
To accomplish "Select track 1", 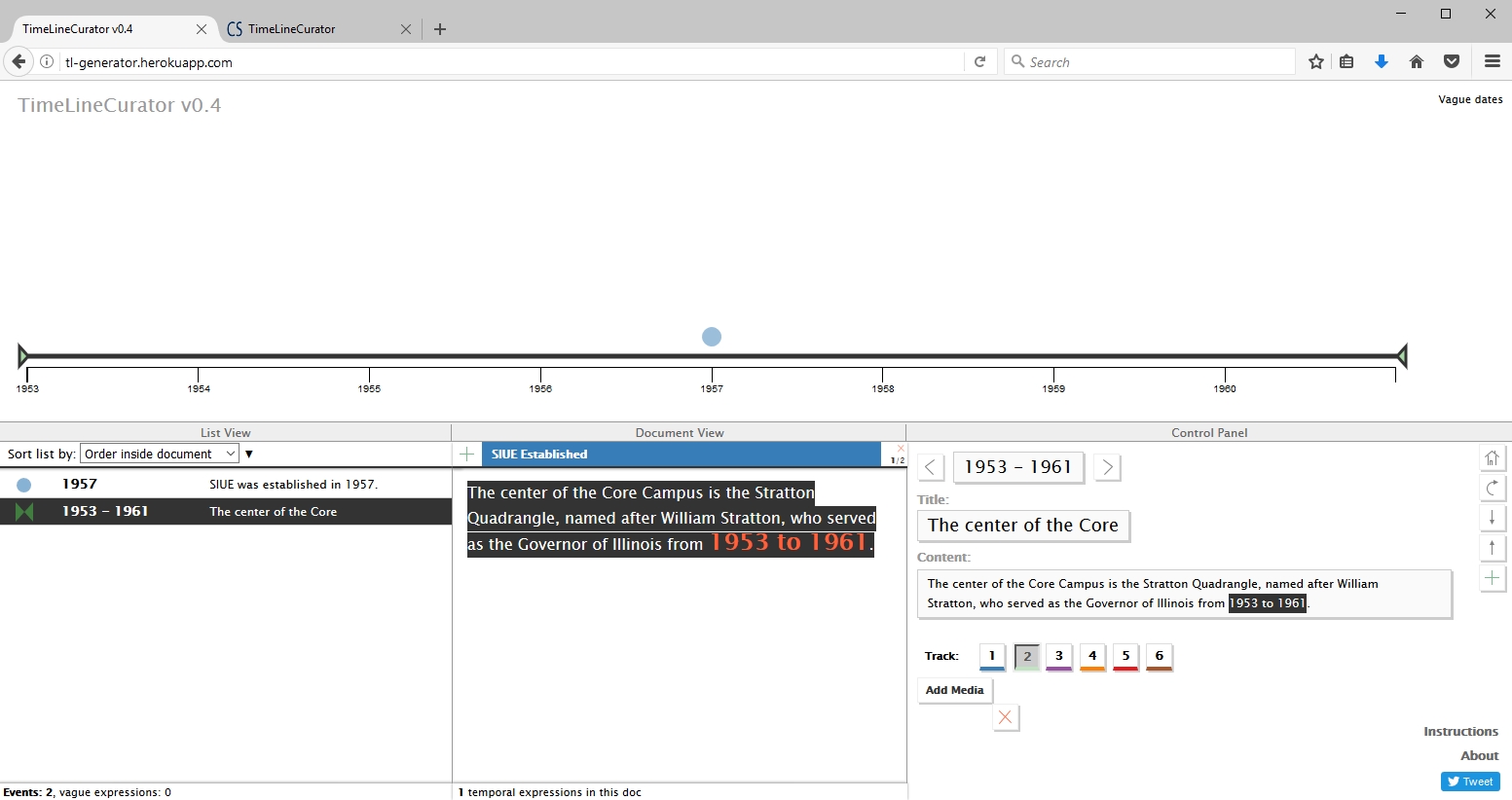I will tap(992, 657).
